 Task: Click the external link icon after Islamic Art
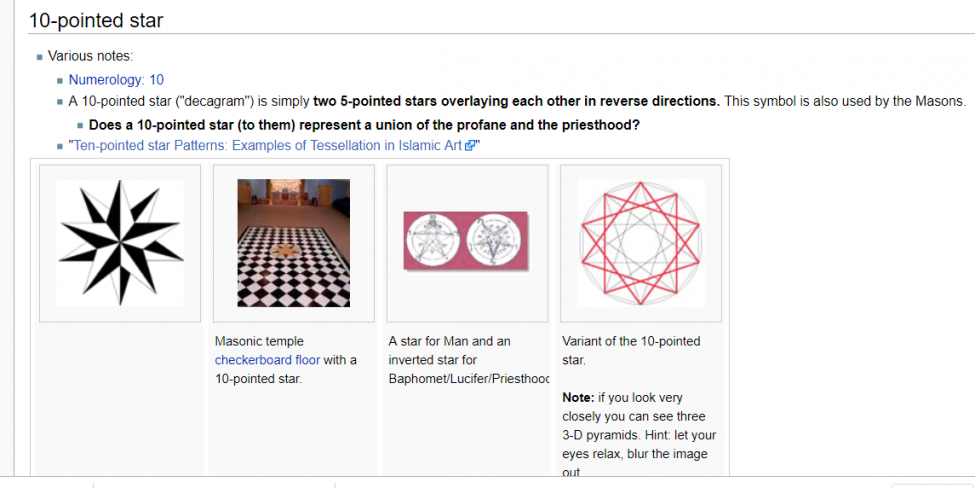(x=470, y=146)
